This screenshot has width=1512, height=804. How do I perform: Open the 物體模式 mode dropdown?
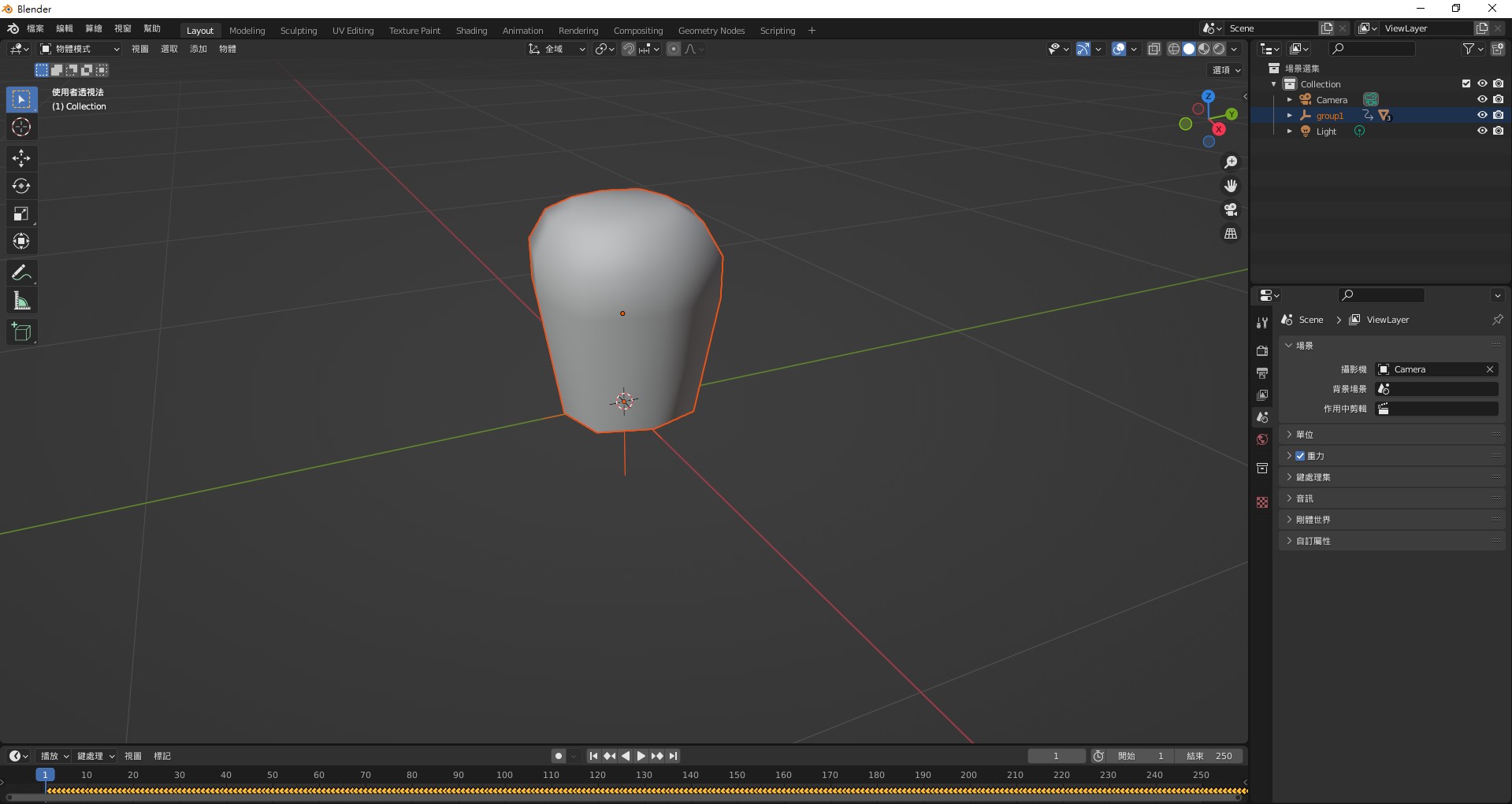[80, 49]
